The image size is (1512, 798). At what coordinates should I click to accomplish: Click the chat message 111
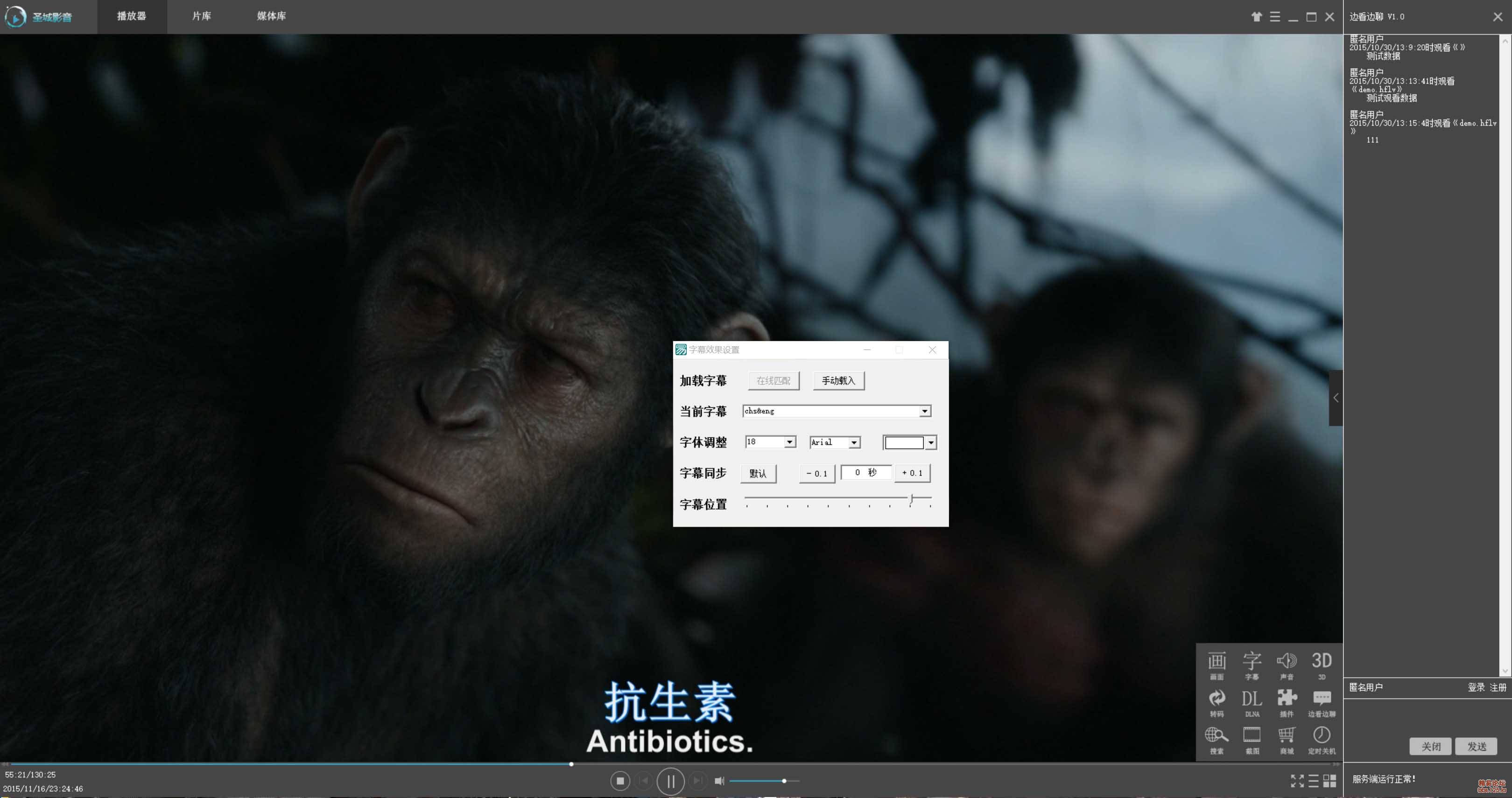point(1372,140)
